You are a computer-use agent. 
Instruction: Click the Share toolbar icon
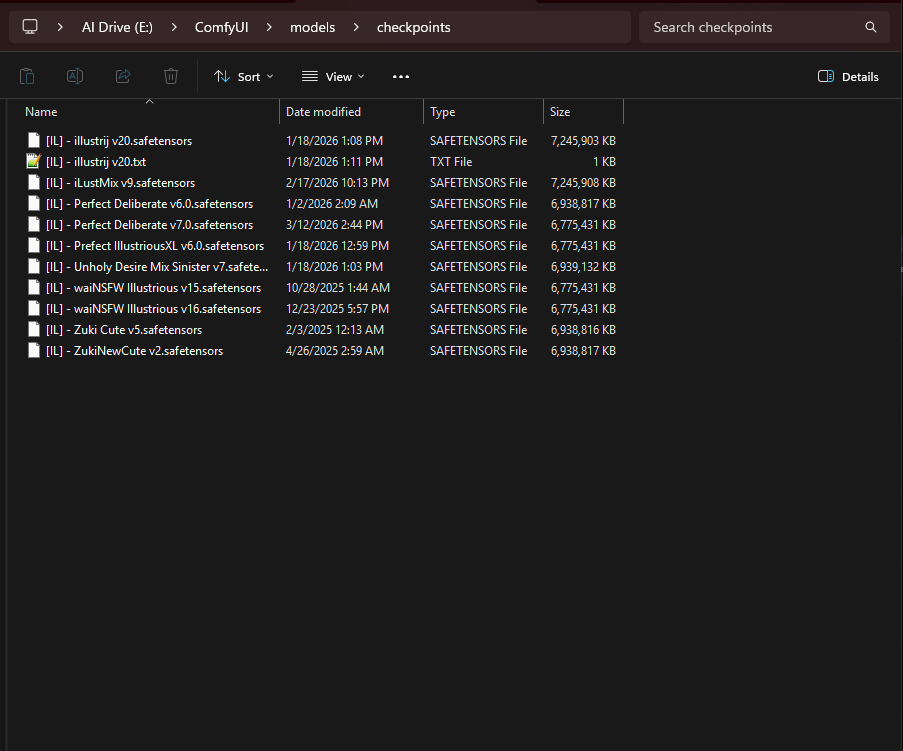pos(123,77)
